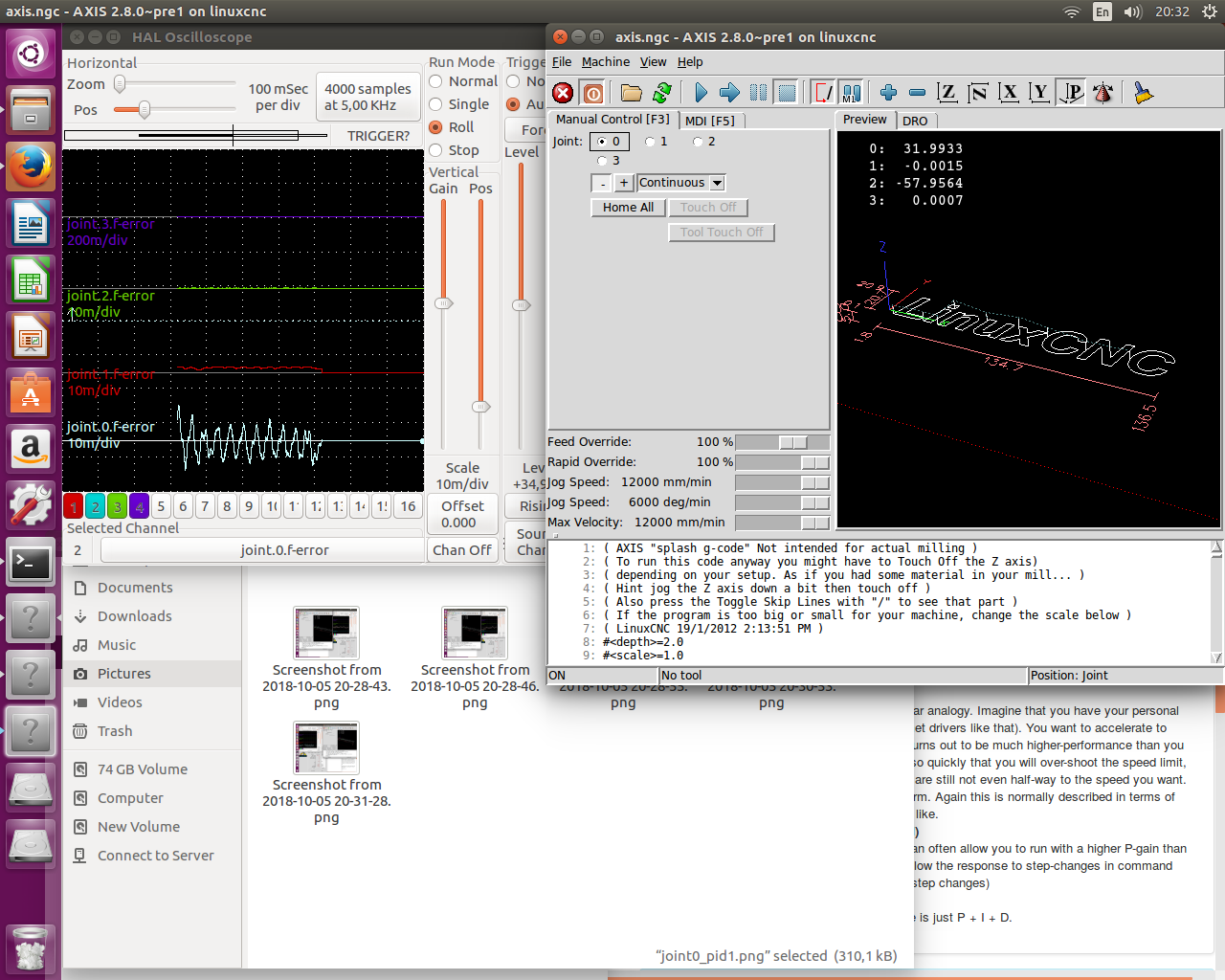
Task: Adjust the Feed Override slider
Action: pos(782,442)
